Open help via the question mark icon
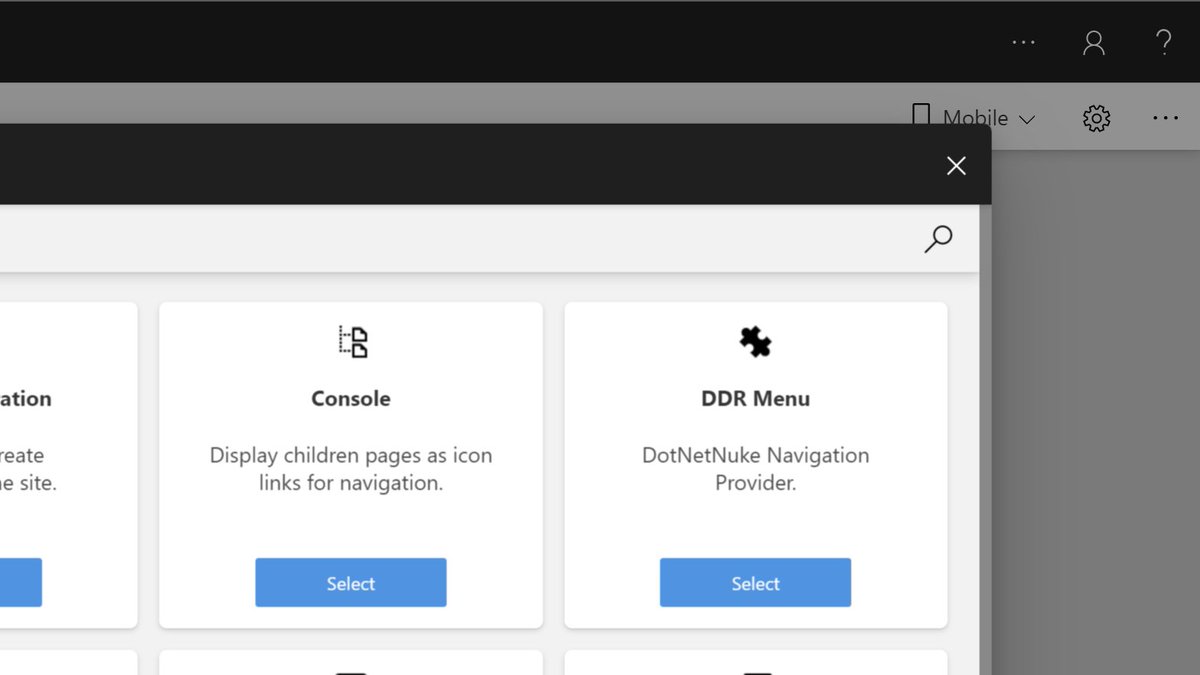This screenshot has height=675, width=1200. (1163, 42)
